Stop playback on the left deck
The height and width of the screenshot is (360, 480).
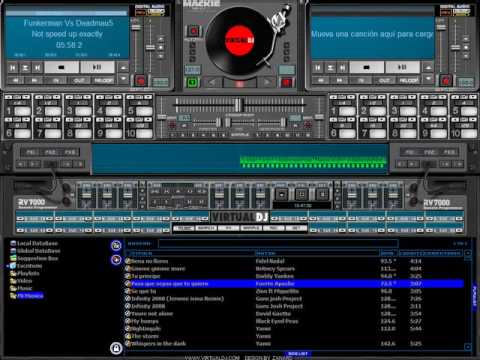coord(62,67)
